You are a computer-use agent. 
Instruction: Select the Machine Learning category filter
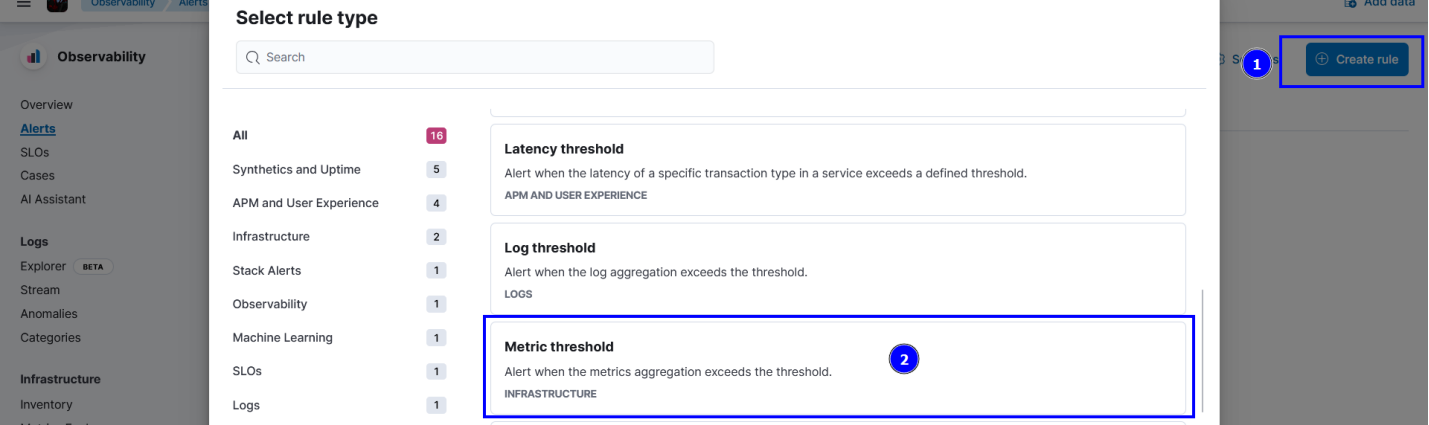tap(282, 337)
